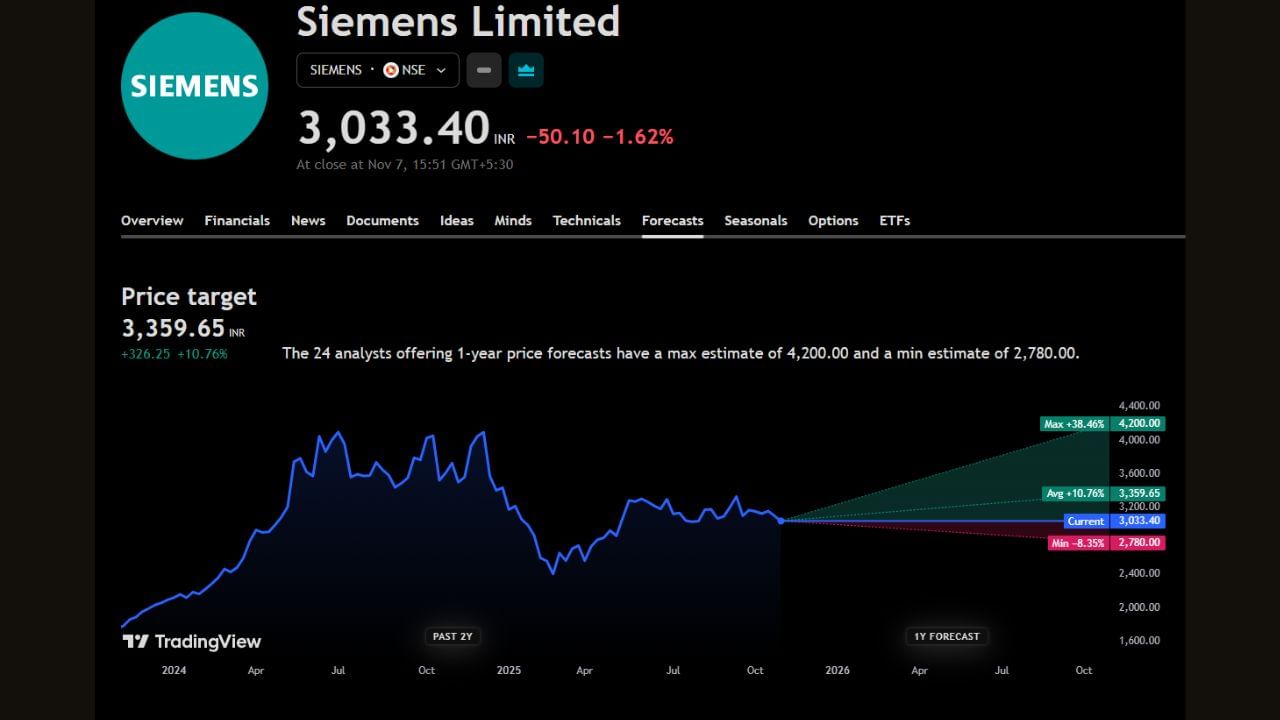The width and height of the screenshot is (1280, 720).
Task: View the Options tab
Action: [x=833, y=220]
